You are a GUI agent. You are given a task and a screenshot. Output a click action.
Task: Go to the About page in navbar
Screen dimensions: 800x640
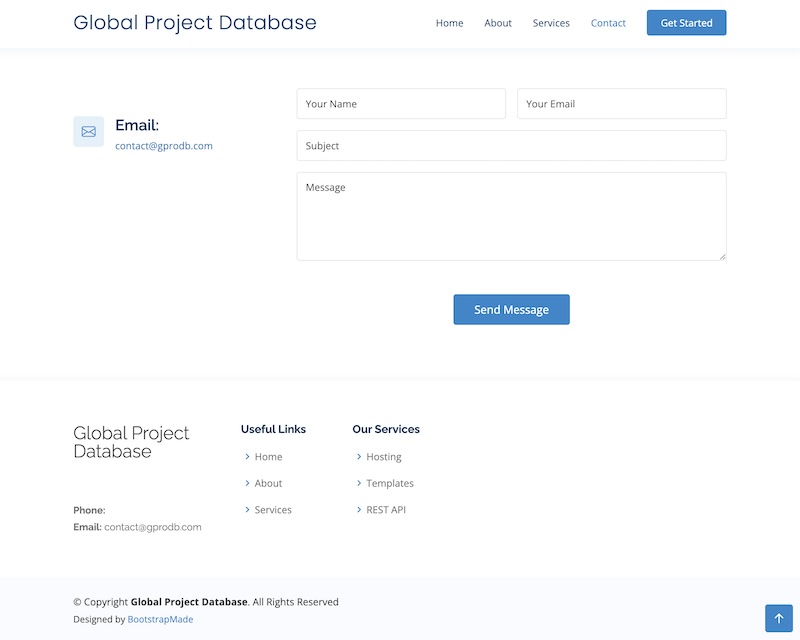pyautogui.click(x=498, y=23)
